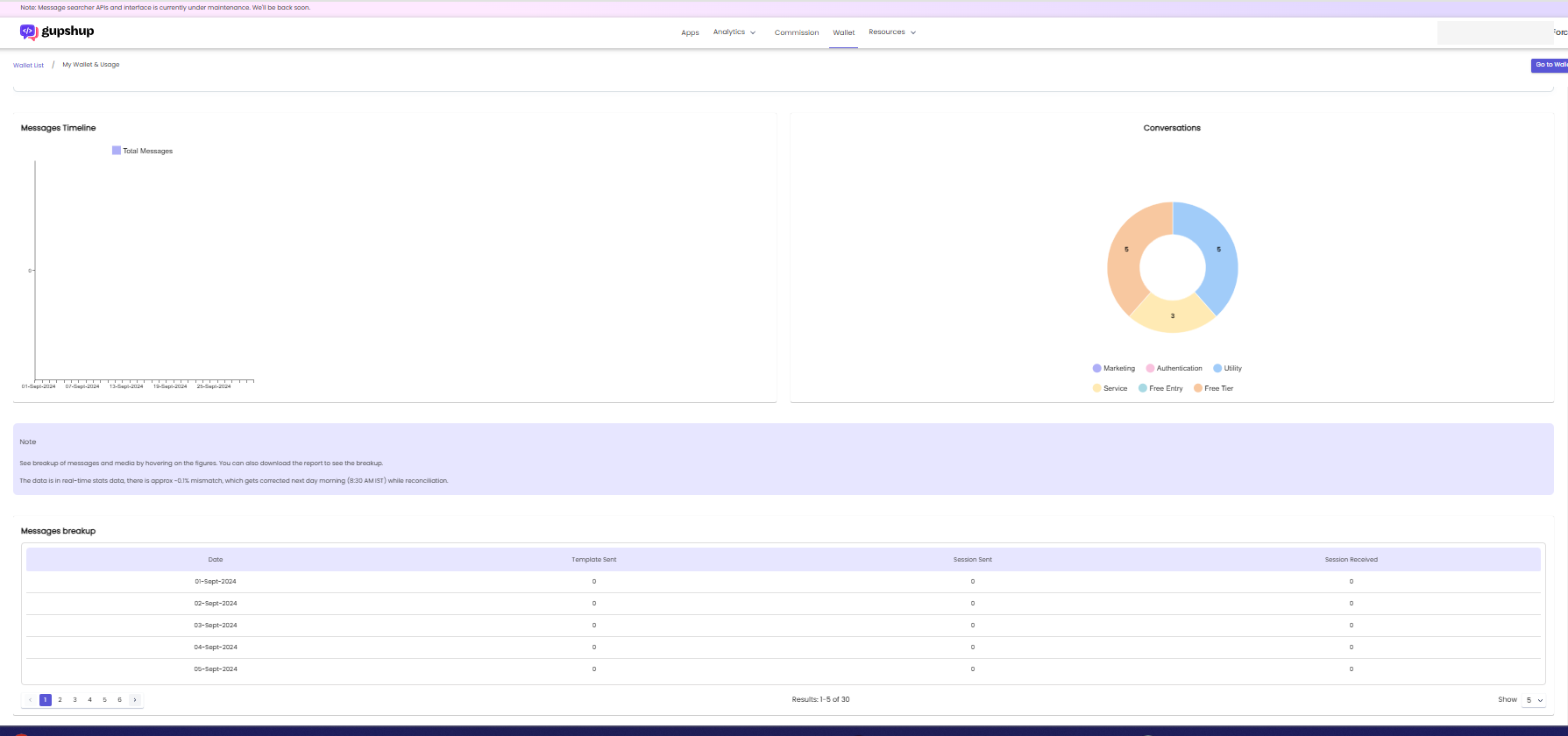Screen dimensions: 1568x736
Task: Select the 04-Sept-2024 table row date
Action: pyautogui.click(x=216, y=648)
